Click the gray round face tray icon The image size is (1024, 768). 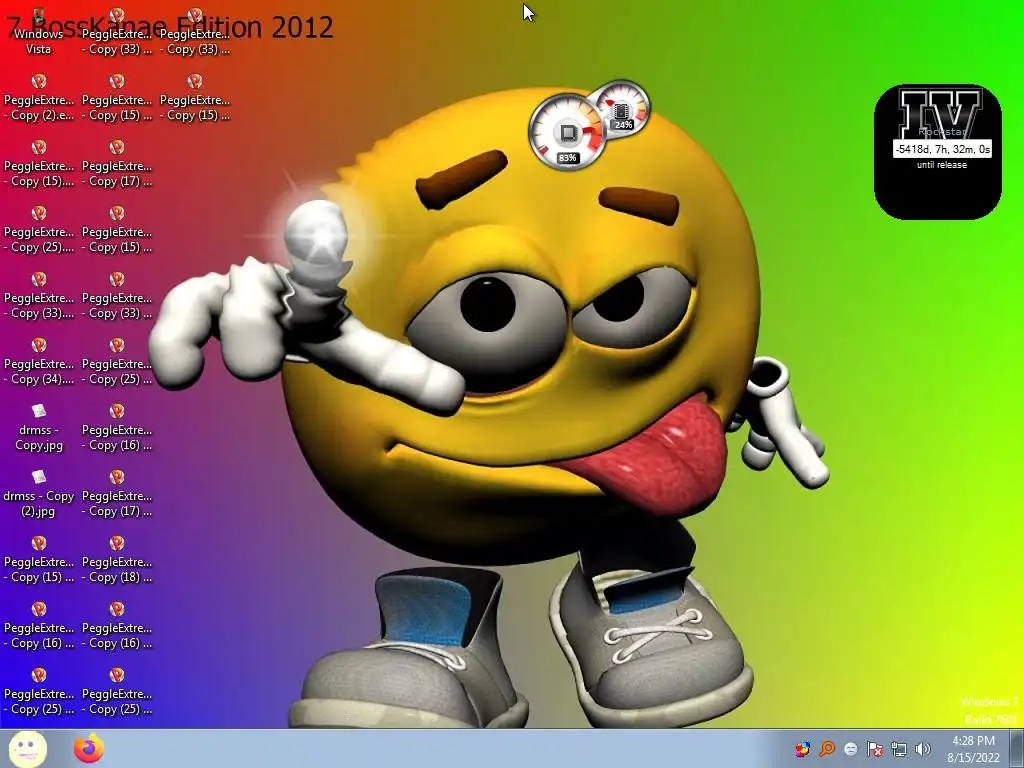[851, 749]
